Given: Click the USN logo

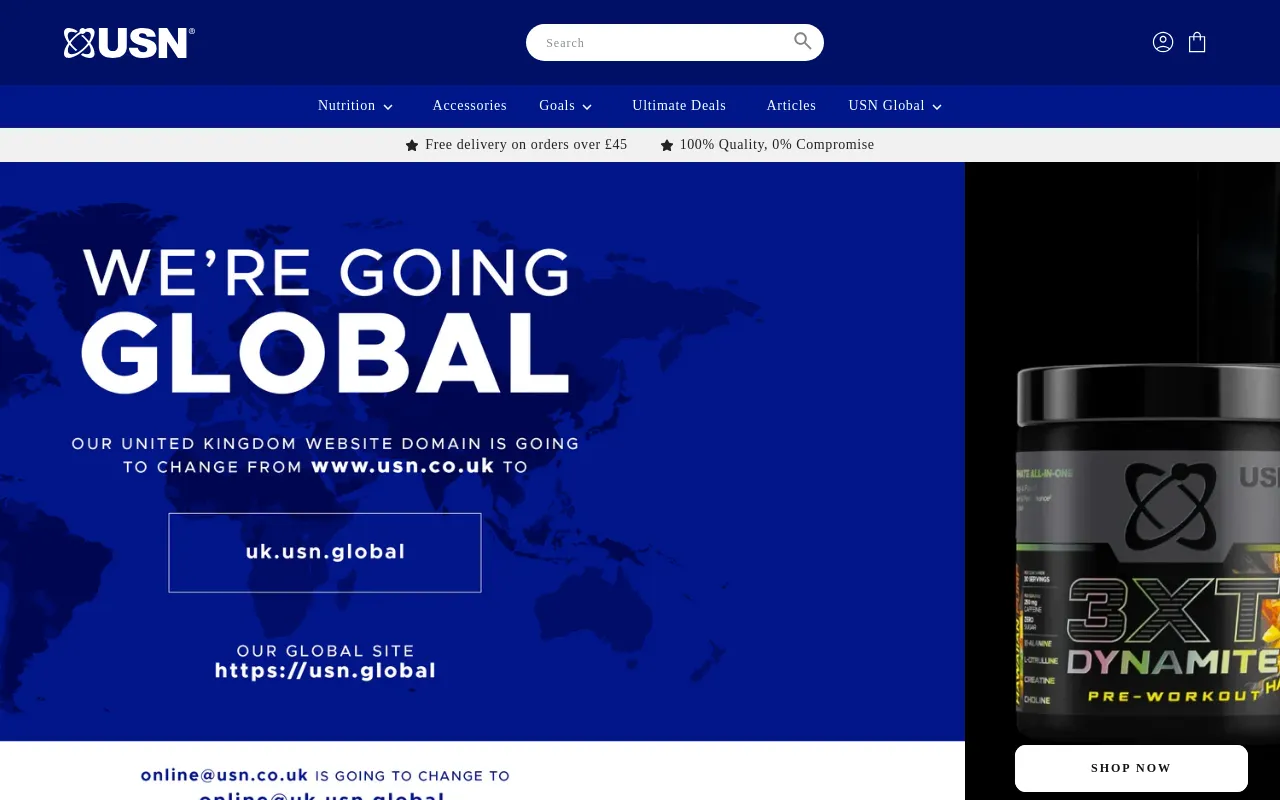Looking at the screenshot, I should click(129, 42).
